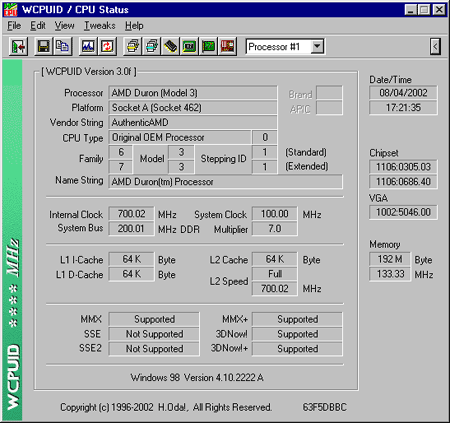
Task: Click the Original OEM Processor field
Action: pyautogui.click(x=180, y=137)
